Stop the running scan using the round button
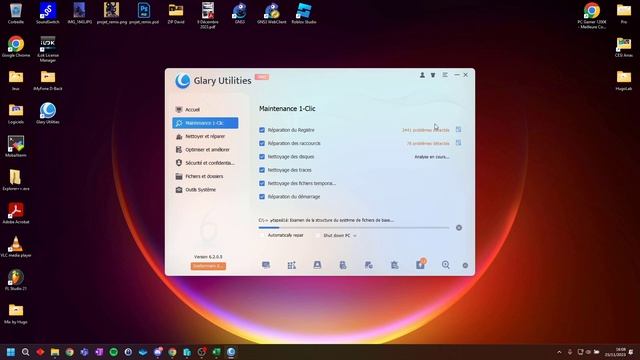Viewport: 640px width, 360px height. click(x=459, y=228)
